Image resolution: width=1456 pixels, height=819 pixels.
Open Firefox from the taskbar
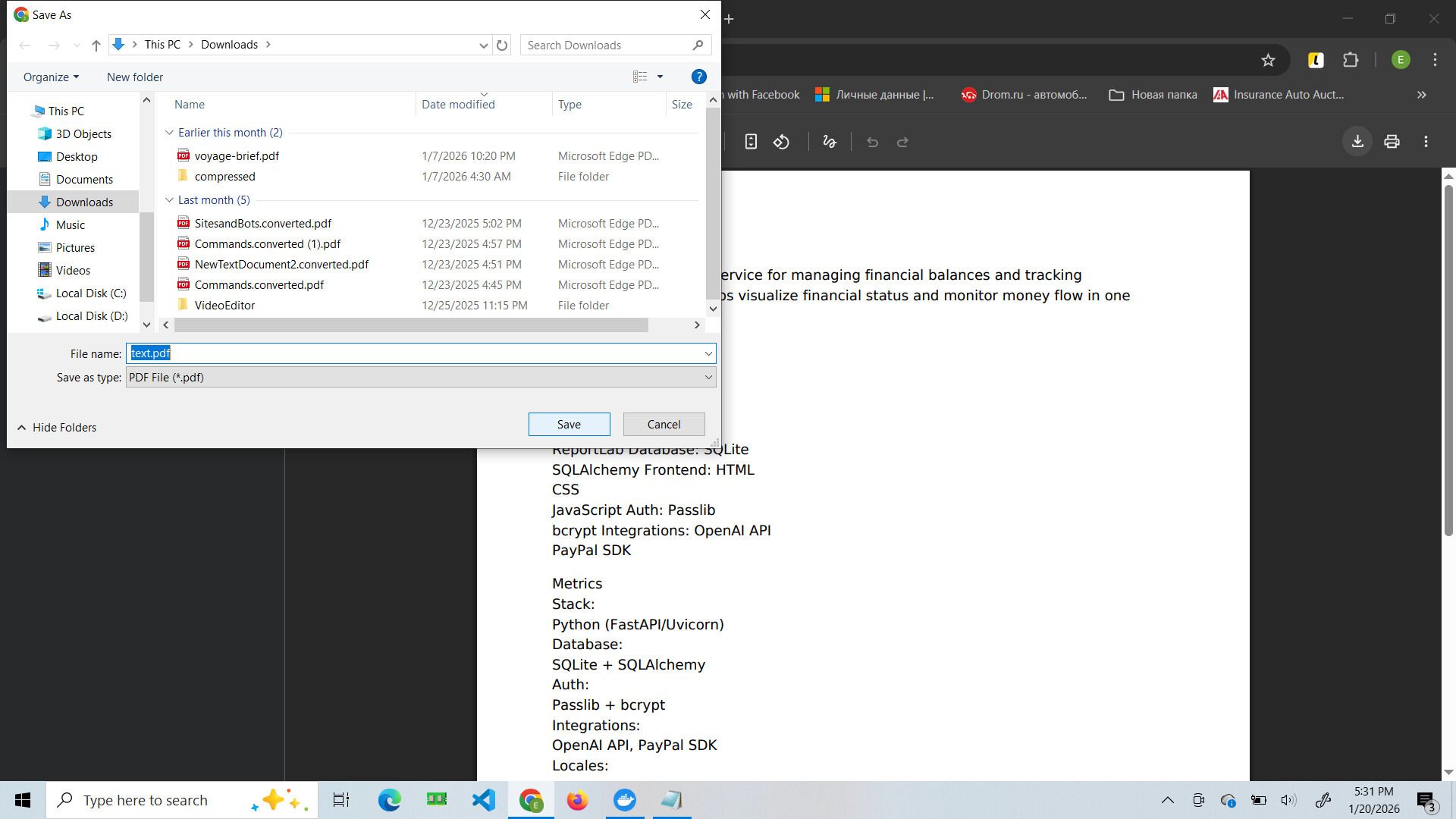click(577, 799)
